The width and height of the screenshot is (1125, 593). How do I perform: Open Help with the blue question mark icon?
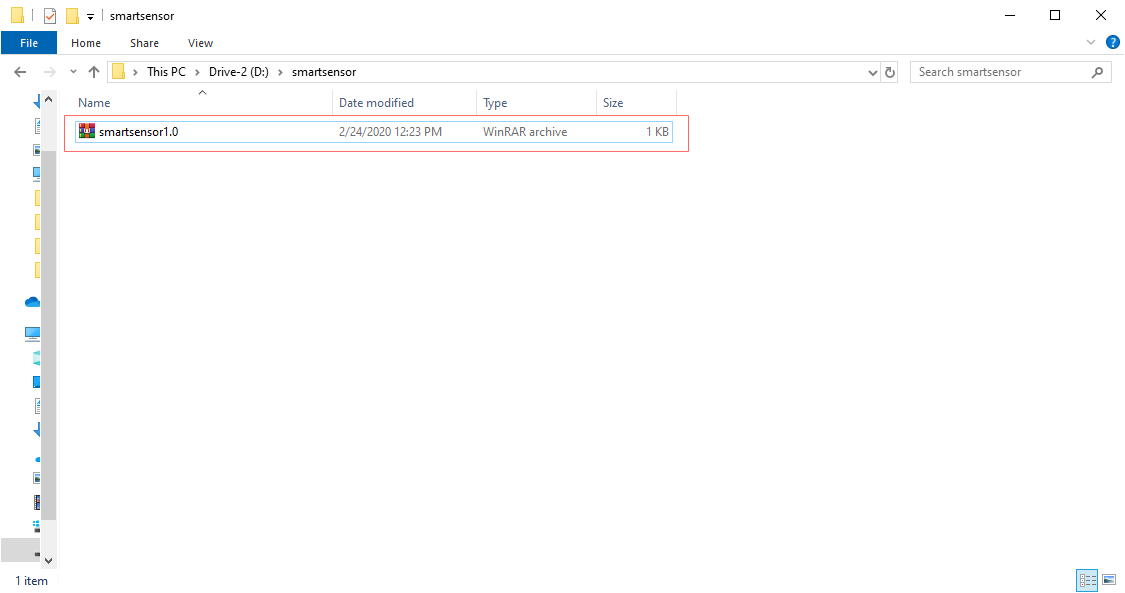pyautogui.click(x=1113, y=42)
